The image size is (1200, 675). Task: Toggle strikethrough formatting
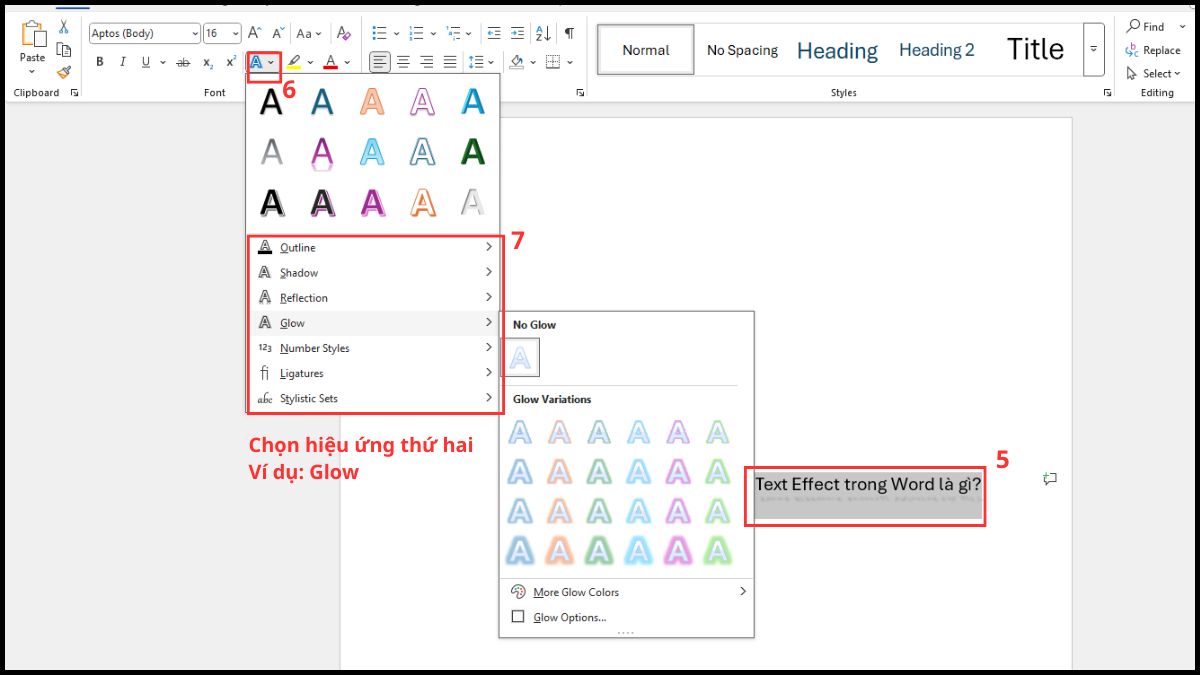(183, 62)
